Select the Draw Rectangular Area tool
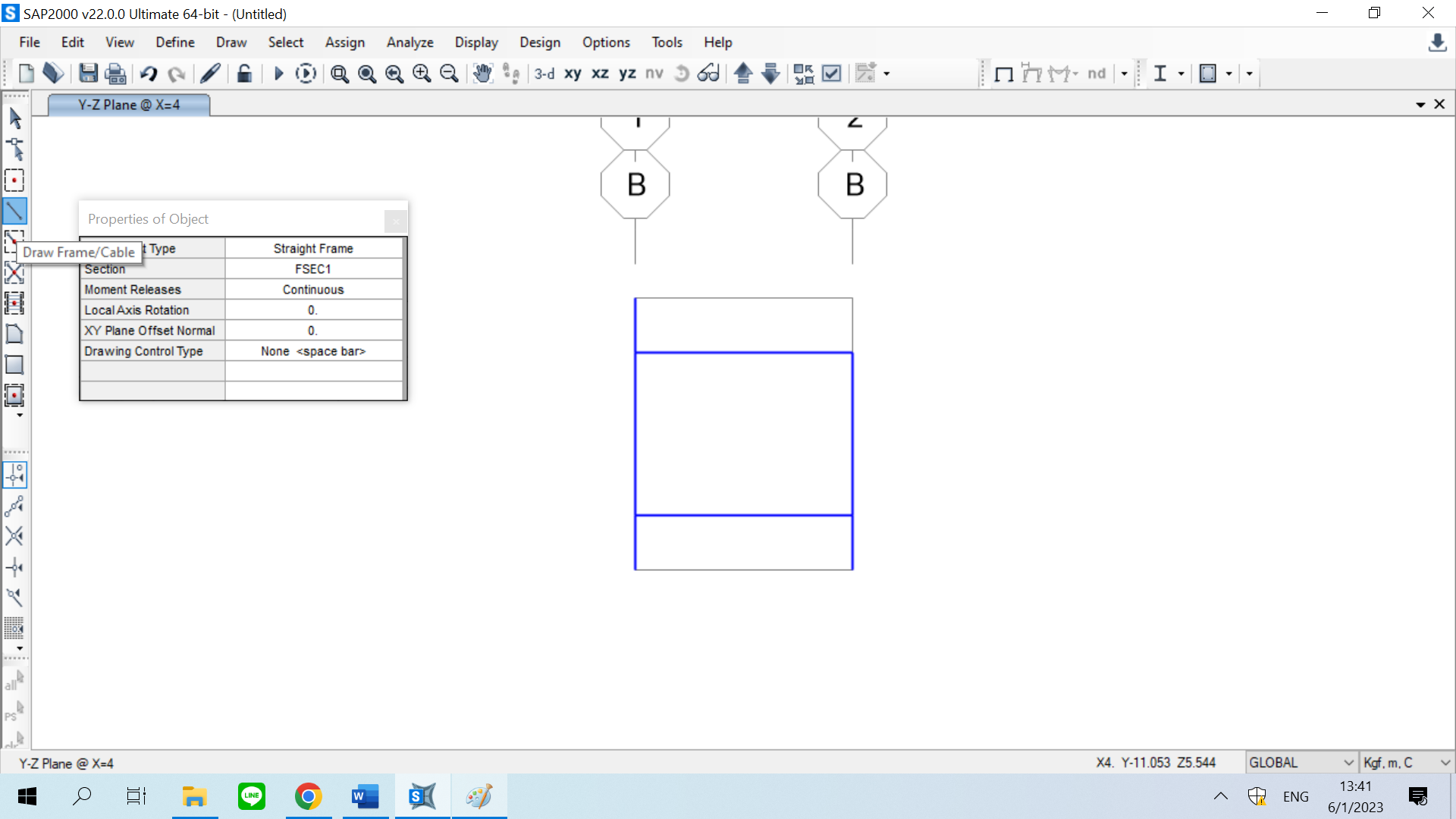This screenshot has width=1456, height=819. (x=14, y=365)
